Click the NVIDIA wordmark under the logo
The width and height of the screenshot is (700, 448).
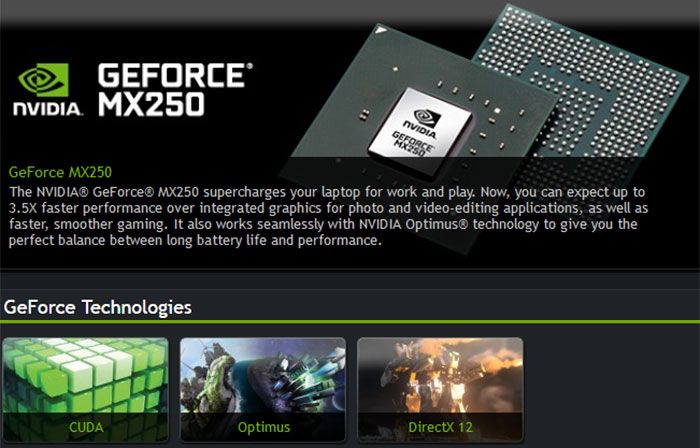tap(48, 109)
